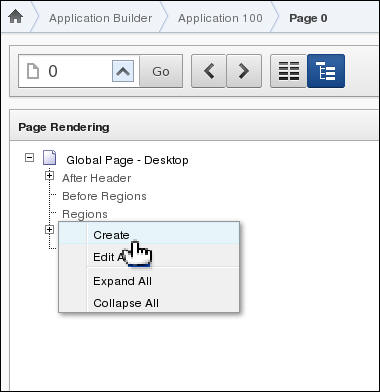This screenshot has height=392, width=380.
Task: Select After Header tree item
Action: point(96,178)
